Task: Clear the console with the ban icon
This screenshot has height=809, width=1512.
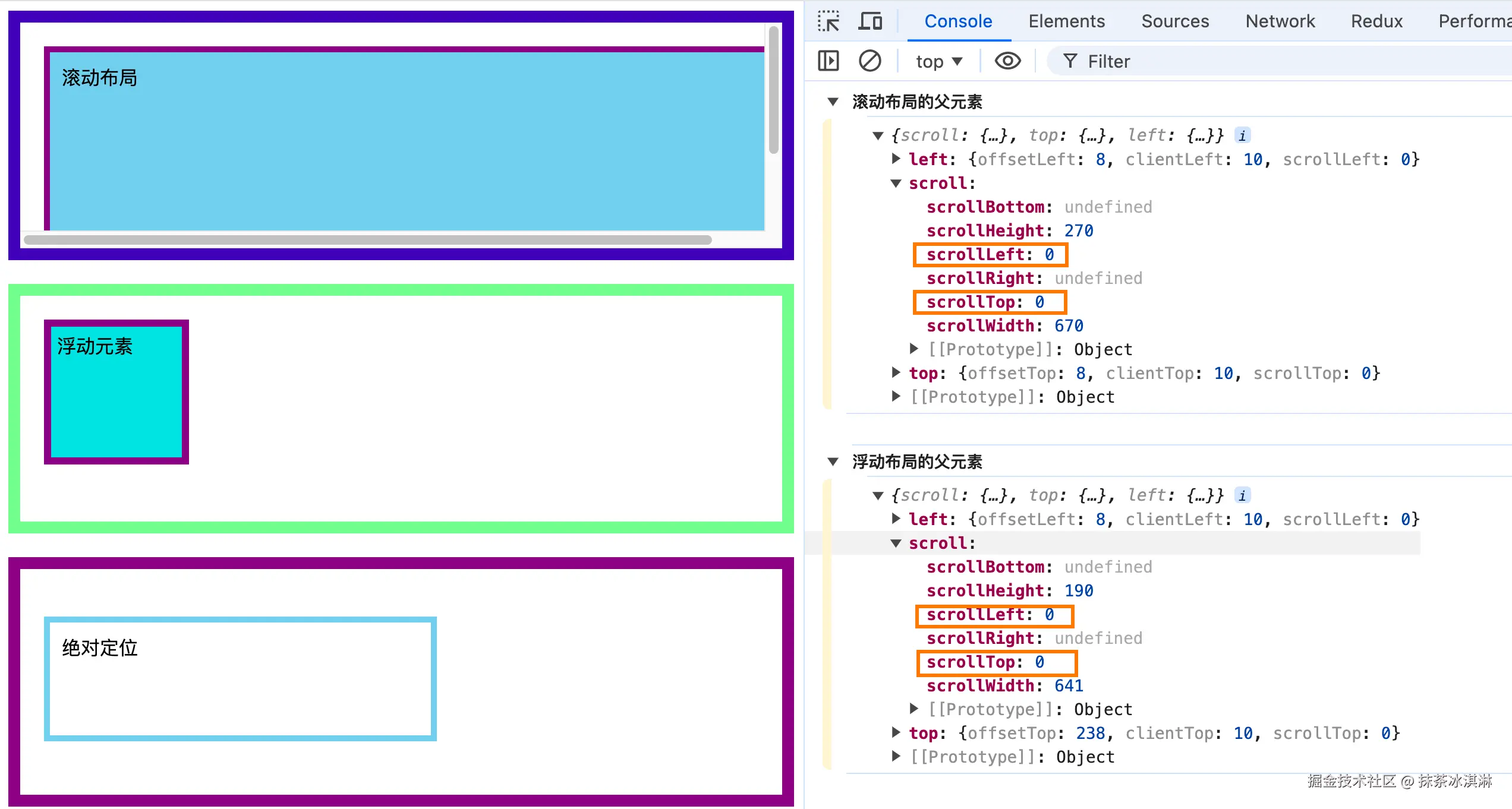Action: coord(870,61)
